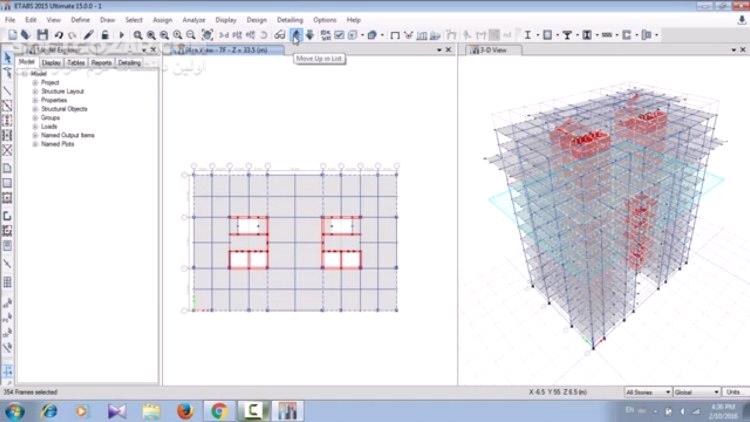Switch to the Tables tab in explorer
Screen dimensions: 750x422
pos(76,63)
